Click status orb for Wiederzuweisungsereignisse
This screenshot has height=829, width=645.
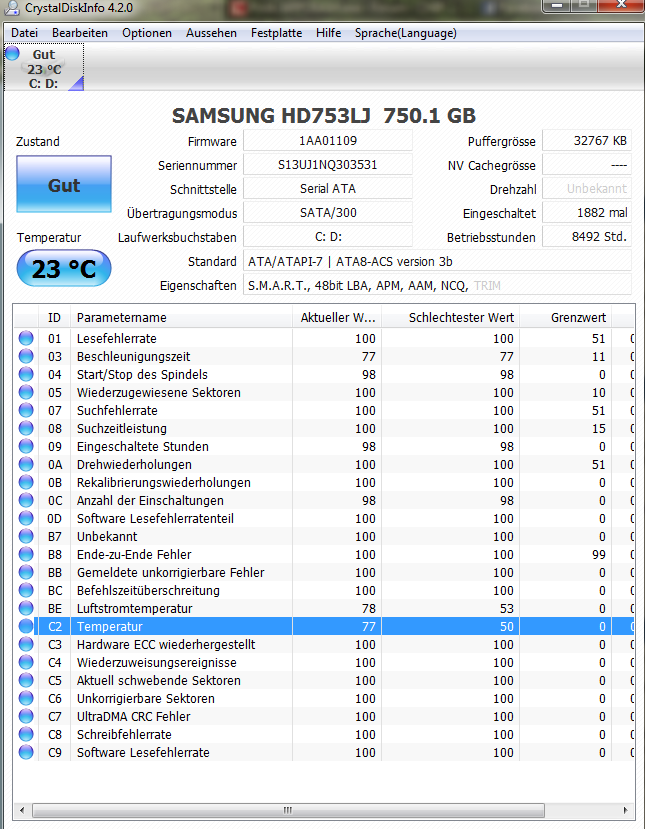tap(26, 662)
